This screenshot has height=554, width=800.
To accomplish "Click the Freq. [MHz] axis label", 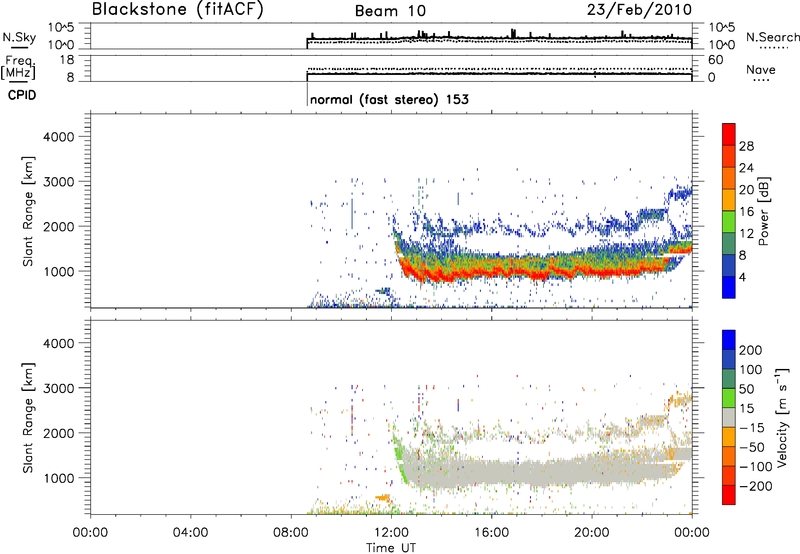I will tap(18, 67).
